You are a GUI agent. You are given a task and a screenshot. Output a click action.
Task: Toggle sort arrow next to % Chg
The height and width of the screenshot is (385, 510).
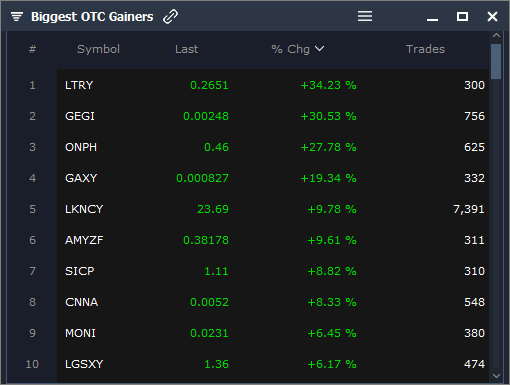319,49
